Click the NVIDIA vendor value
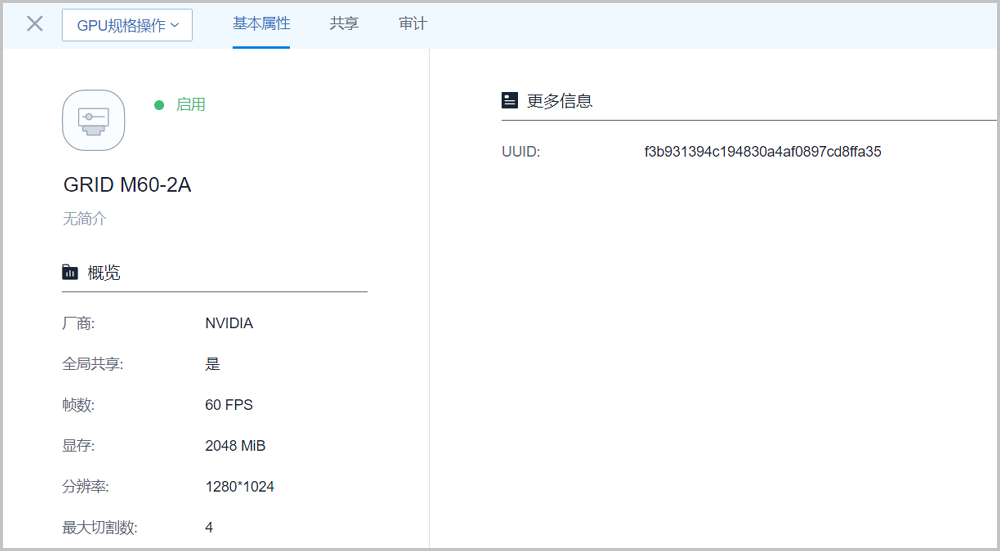Image resolution: width=1000 pixels, height=551 pixels. point(229,323)
